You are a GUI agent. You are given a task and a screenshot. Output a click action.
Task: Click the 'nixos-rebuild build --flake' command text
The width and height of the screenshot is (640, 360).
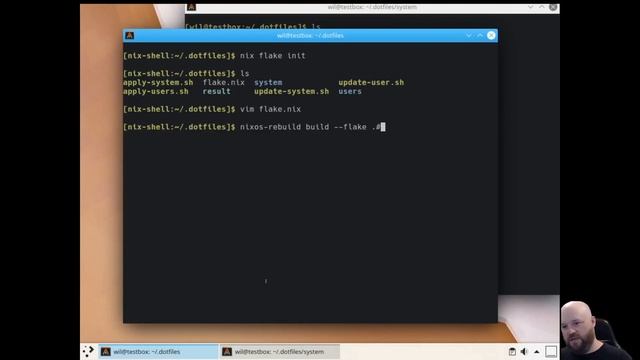pos(303,127)
